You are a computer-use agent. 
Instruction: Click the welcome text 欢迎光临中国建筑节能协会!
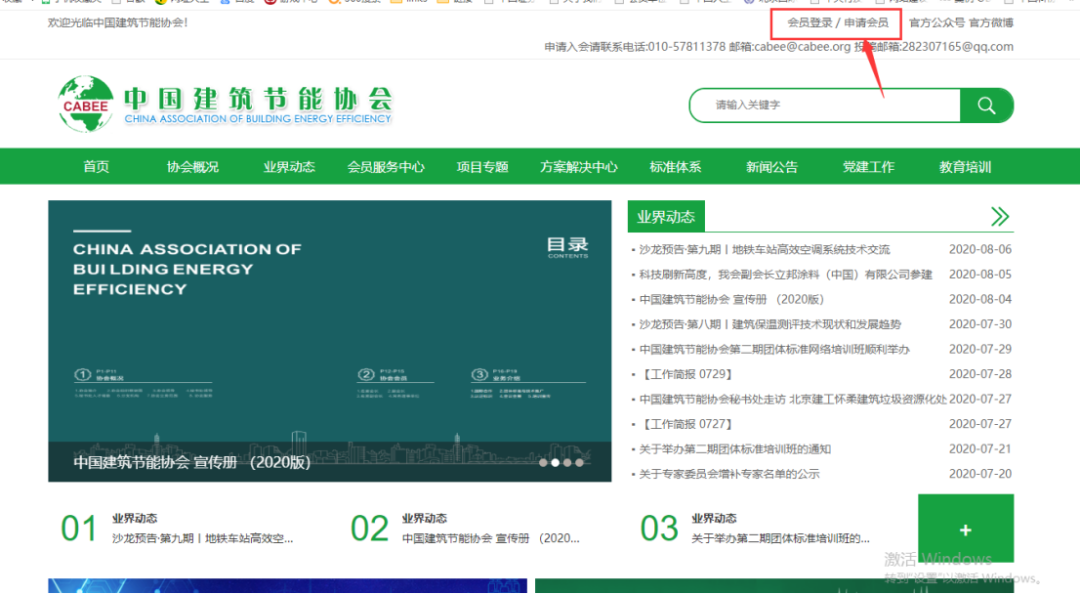[118, 23]
